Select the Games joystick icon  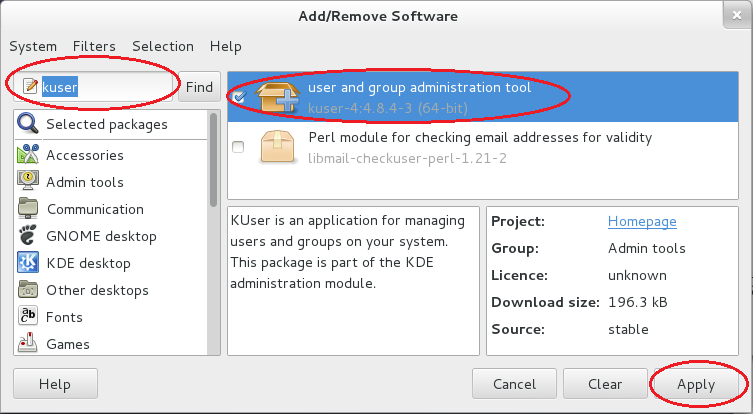(x=28, y=343)
